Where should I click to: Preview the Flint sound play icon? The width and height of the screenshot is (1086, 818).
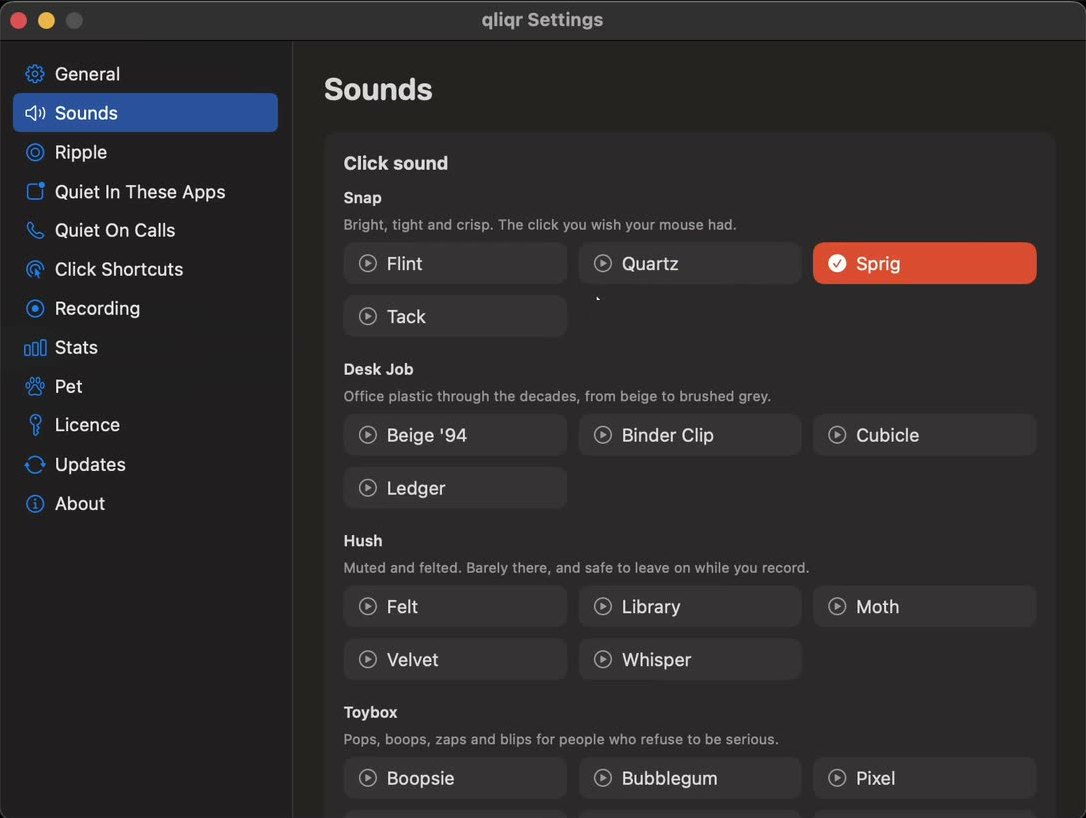coord(368,263)
